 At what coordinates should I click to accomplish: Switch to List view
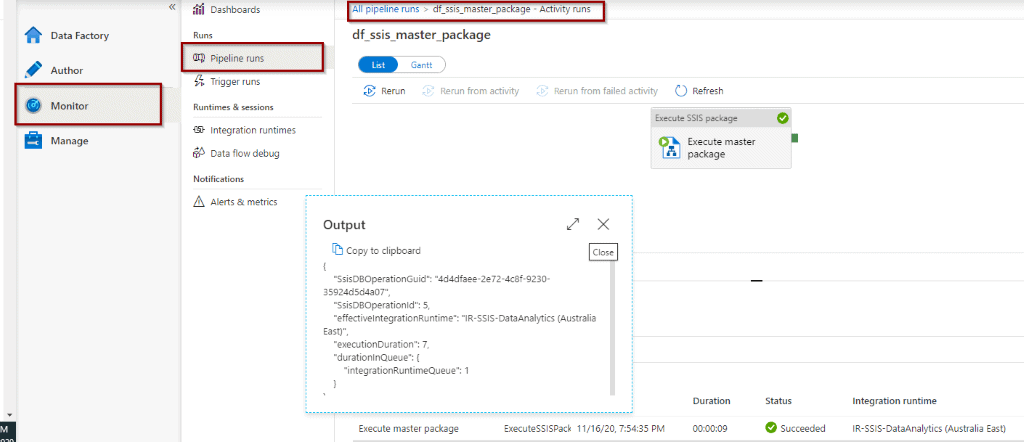pyautogui.click(x=379, y=65)
